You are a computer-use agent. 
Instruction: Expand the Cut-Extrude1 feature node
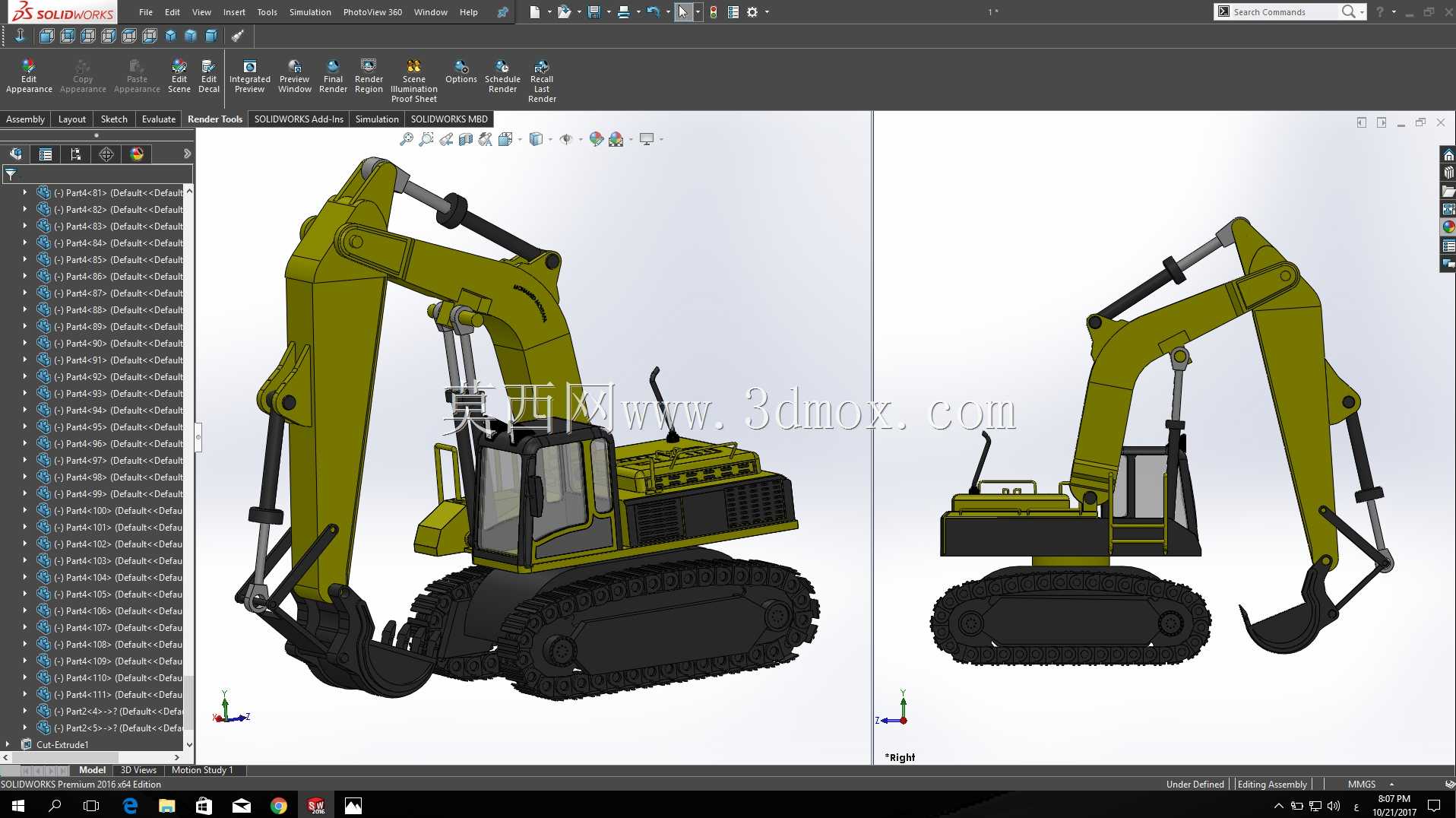tap(8, 745)
